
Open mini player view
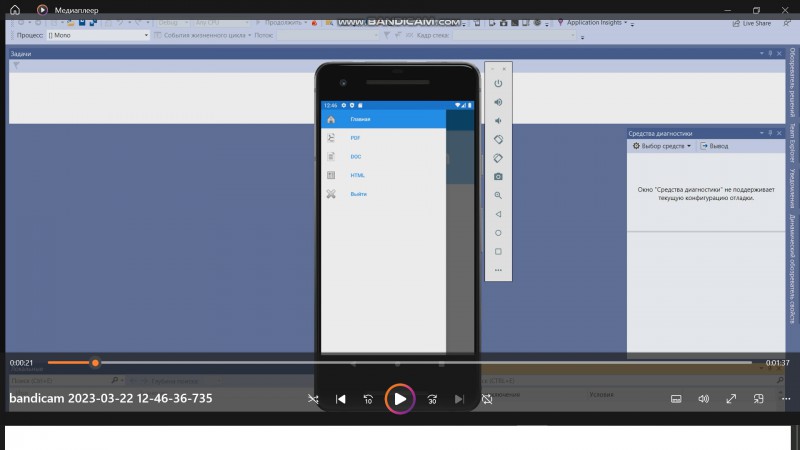[x=759, y=399]
